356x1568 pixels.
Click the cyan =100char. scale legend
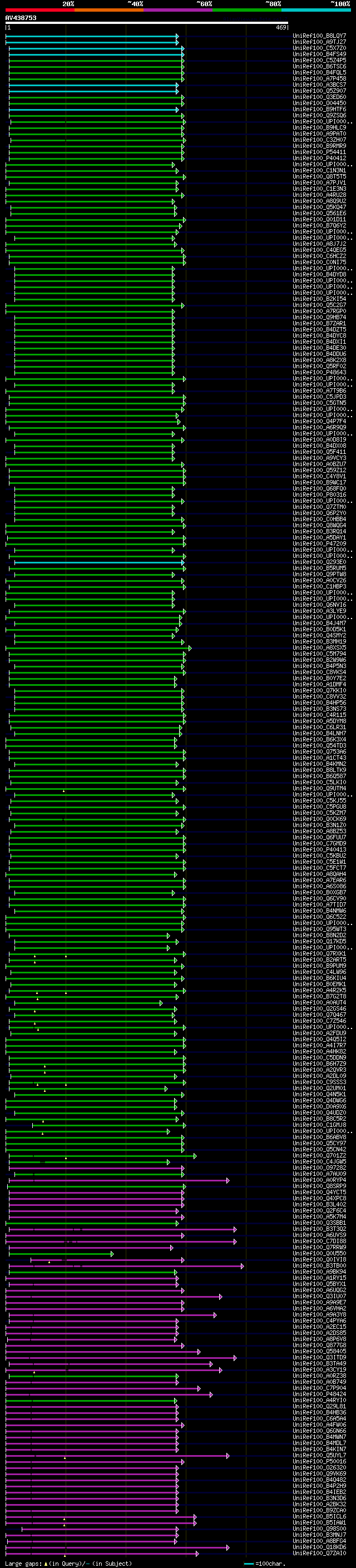tap(265, 1563)
